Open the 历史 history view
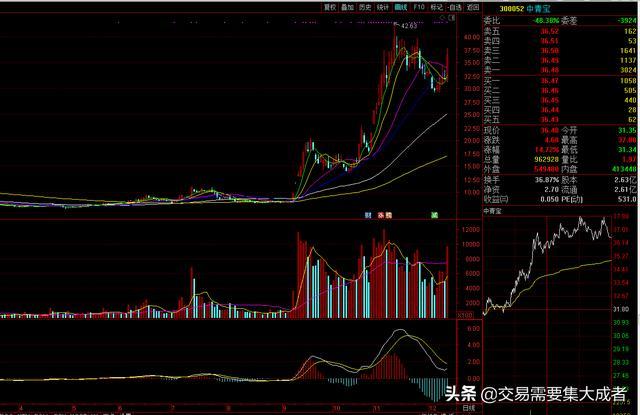Screen dimensions: 640x415 (366, 6)
